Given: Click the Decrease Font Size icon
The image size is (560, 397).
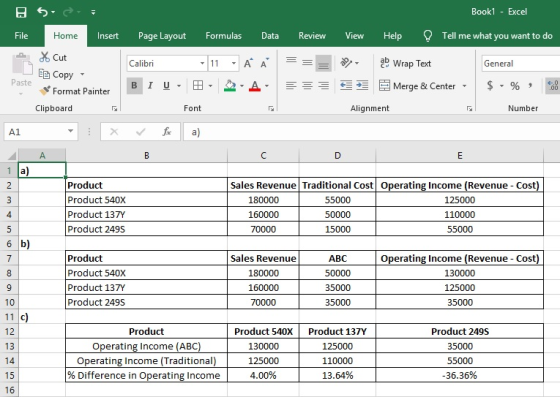Looking at the screenshot, I should point(265,63).
